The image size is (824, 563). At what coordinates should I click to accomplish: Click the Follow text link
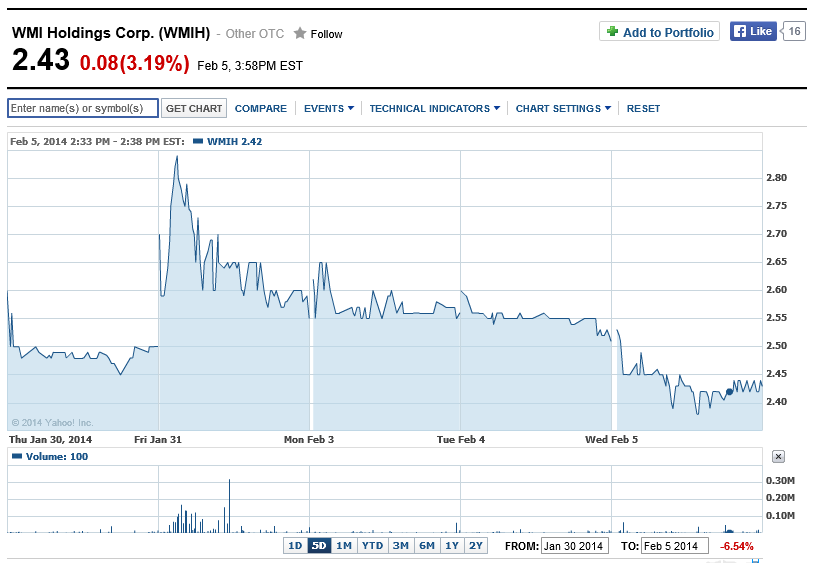pos(326,34)
